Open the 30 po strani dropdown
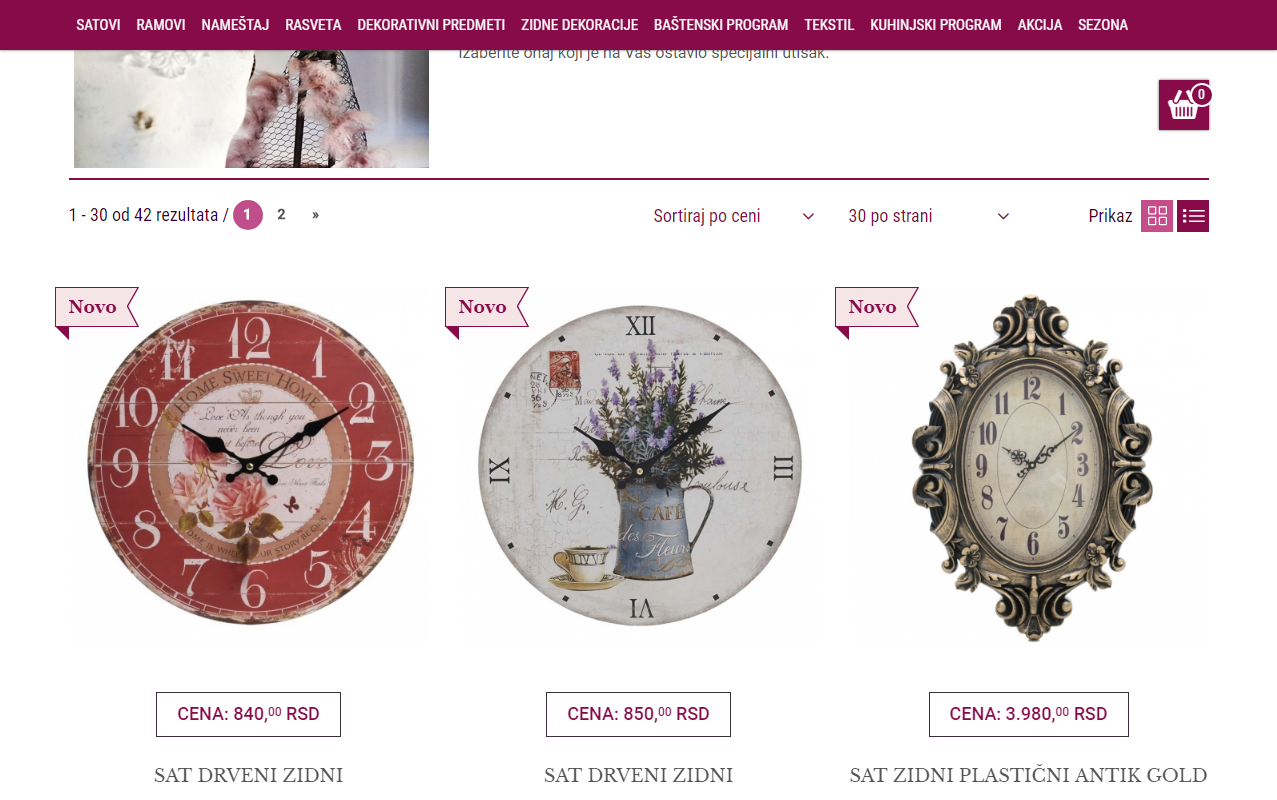This screenshot has height=800, width=1277. 929,216
